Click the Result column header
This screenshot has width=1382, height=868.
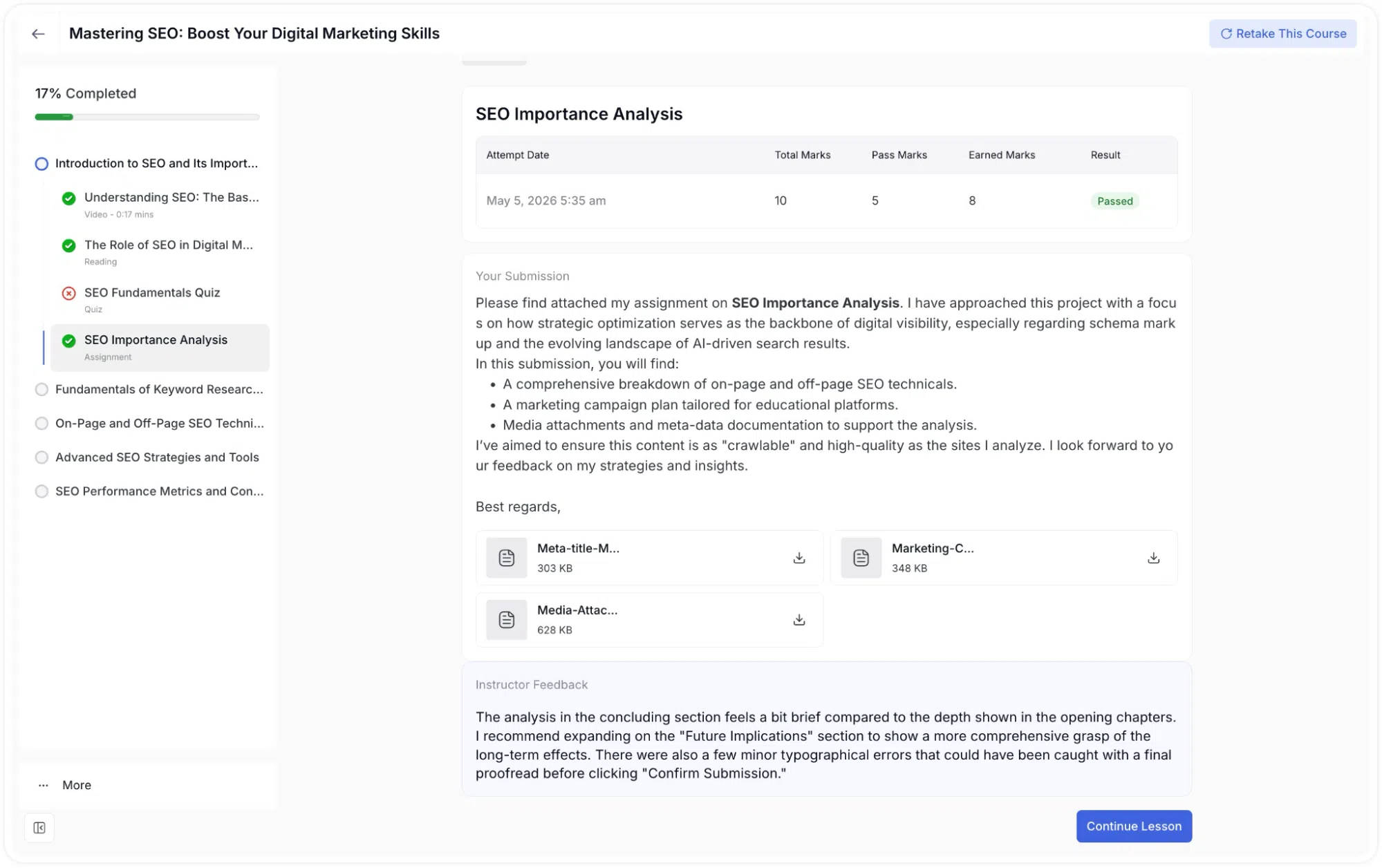pyautogui.click(x=1105, y=155)
